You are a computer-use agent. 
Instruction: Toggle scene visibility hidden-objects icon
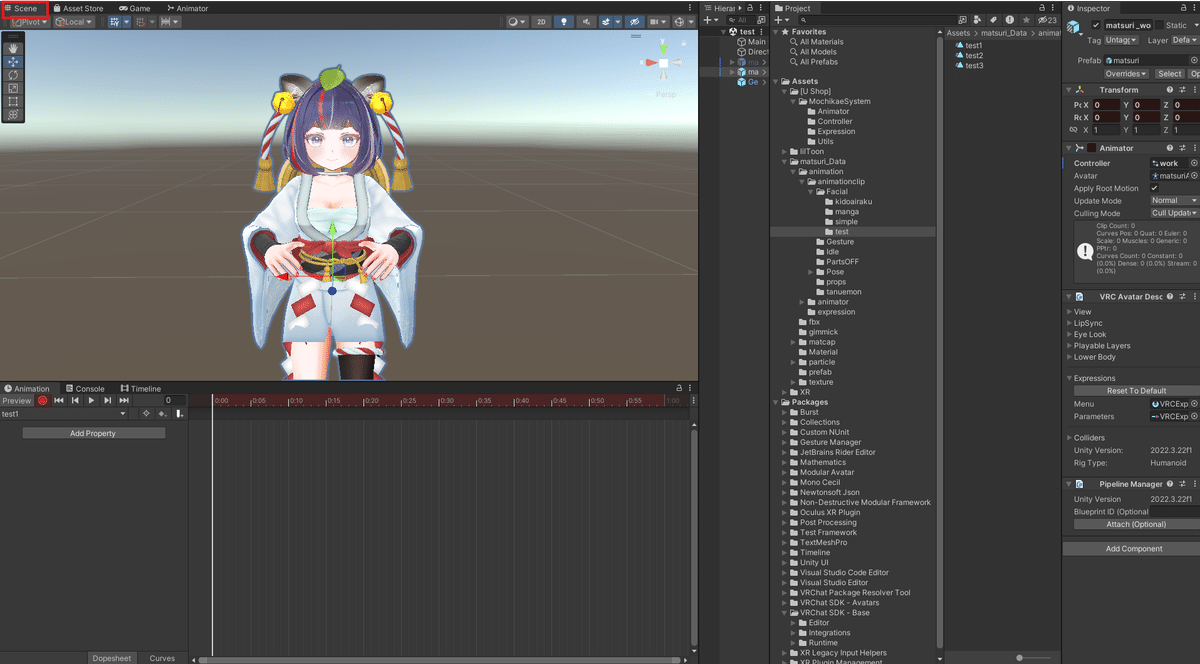click(x=633, y=21)
